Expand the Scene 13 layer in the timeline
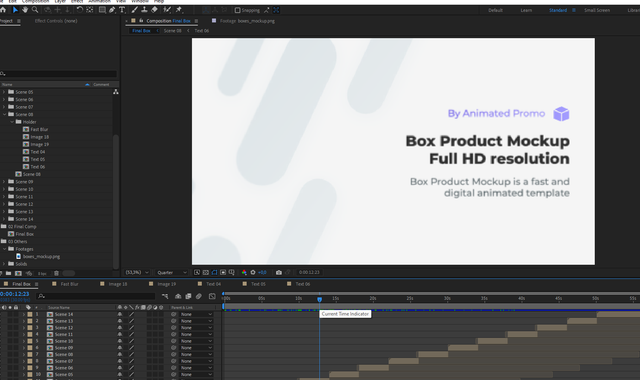Screen dimensions: 640x380 click(24, 321)
